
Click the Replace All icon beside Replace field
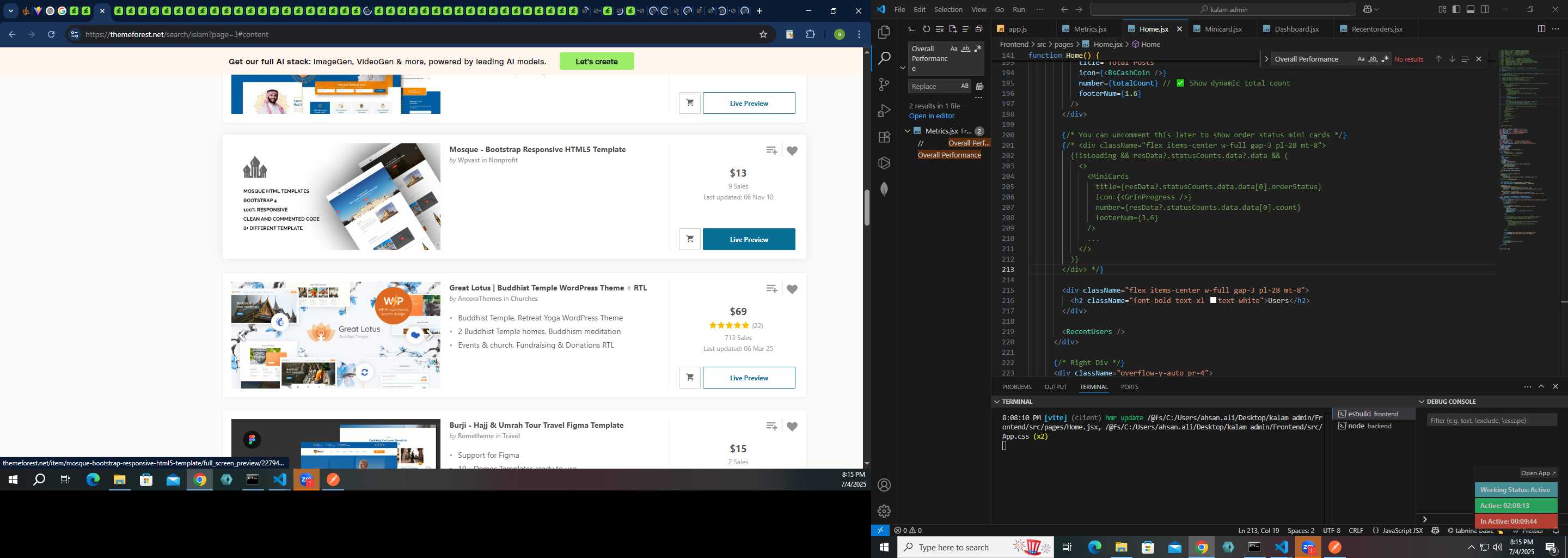tap(979, 87)
